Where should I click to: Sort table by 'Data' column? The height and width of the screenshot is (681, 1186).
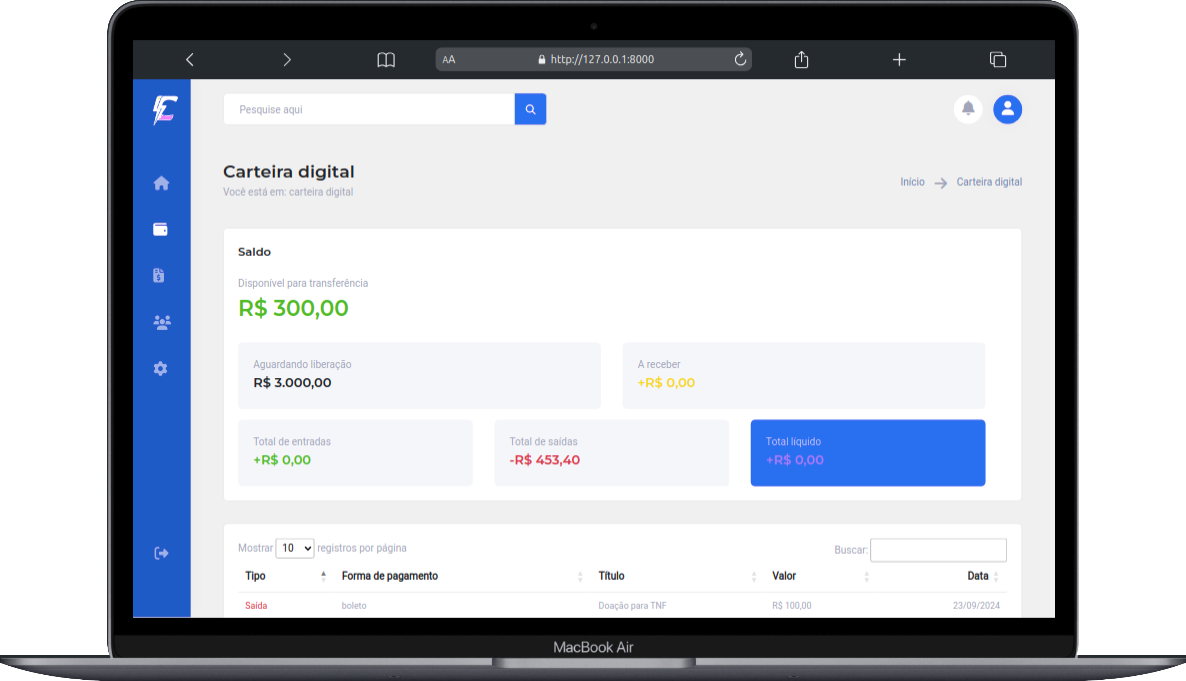942,576
